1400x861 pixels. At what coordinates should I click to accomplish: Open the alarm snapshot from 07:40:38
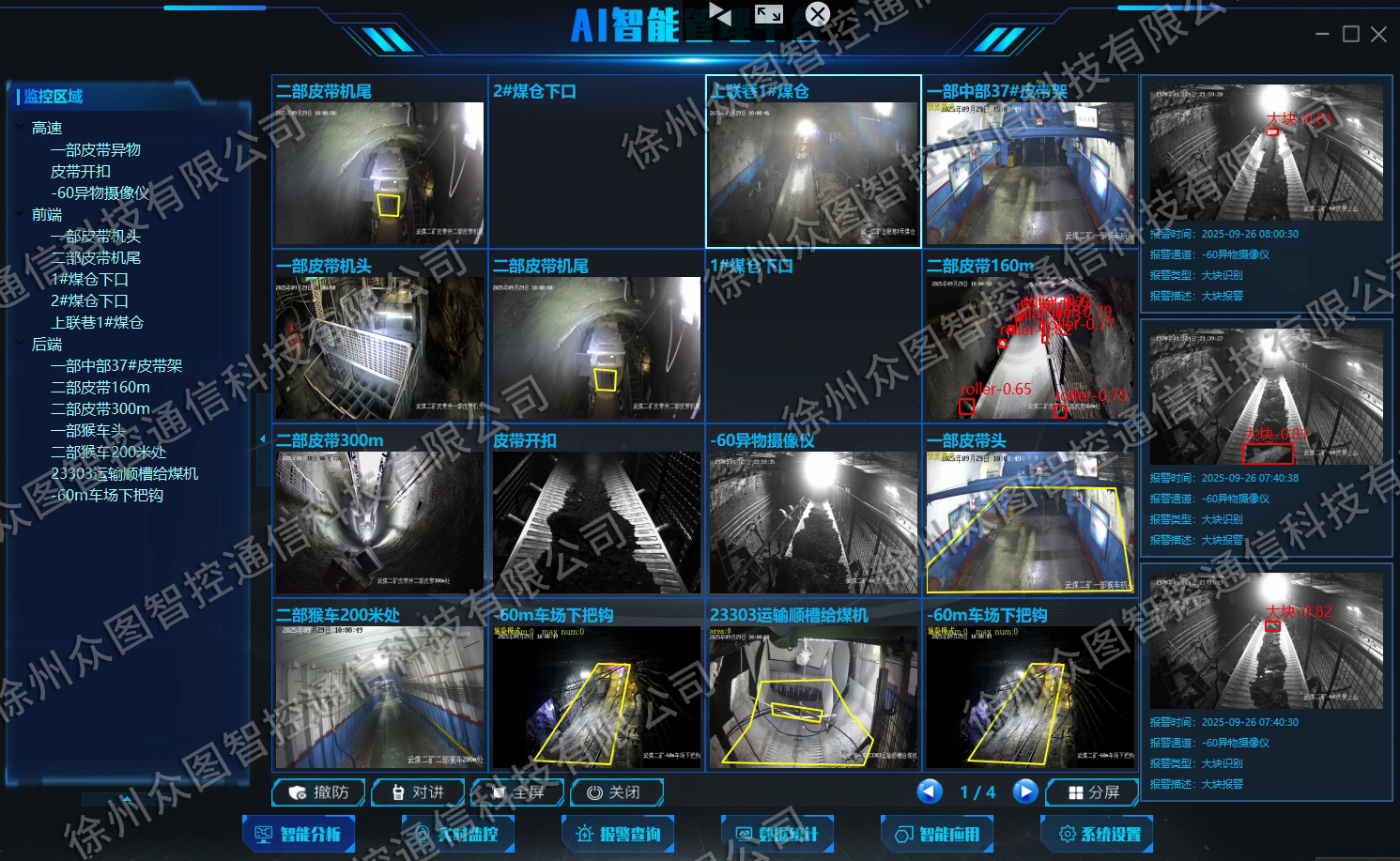(x=1267, y=397)
